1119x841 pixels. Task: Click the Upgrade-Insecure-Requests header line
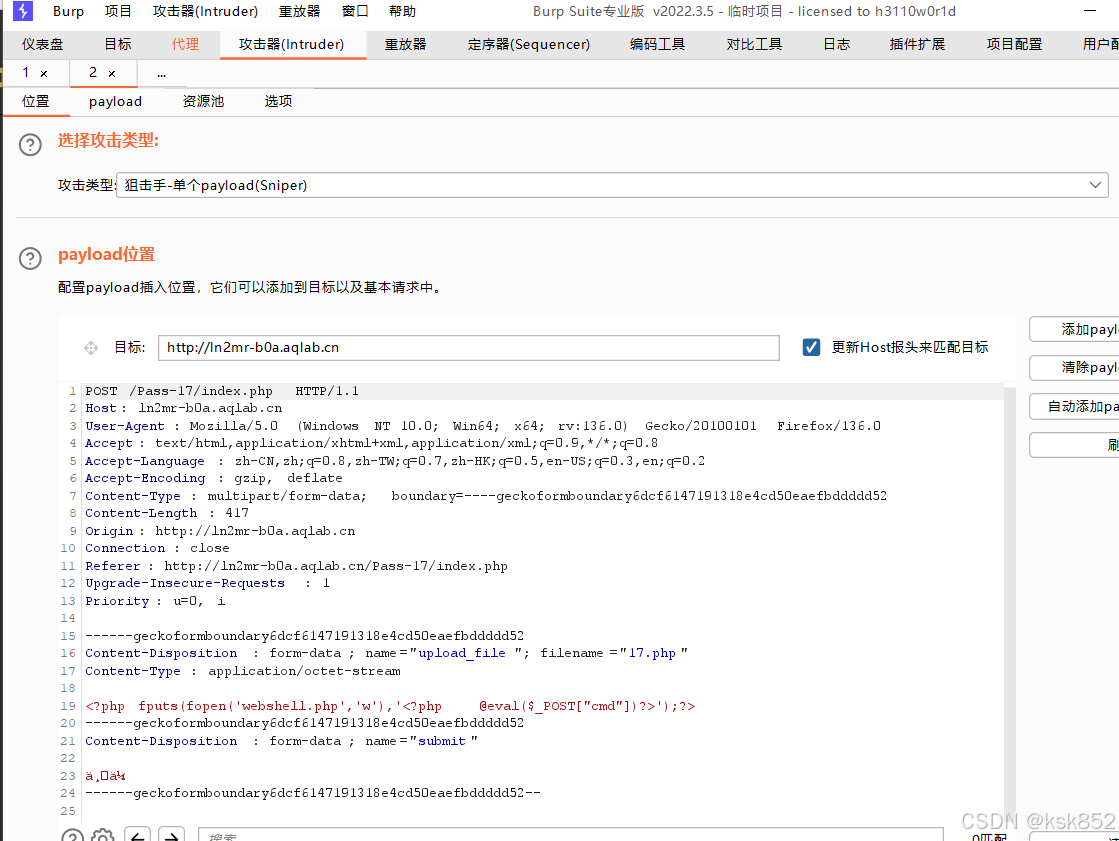click(x=207, y=583)
